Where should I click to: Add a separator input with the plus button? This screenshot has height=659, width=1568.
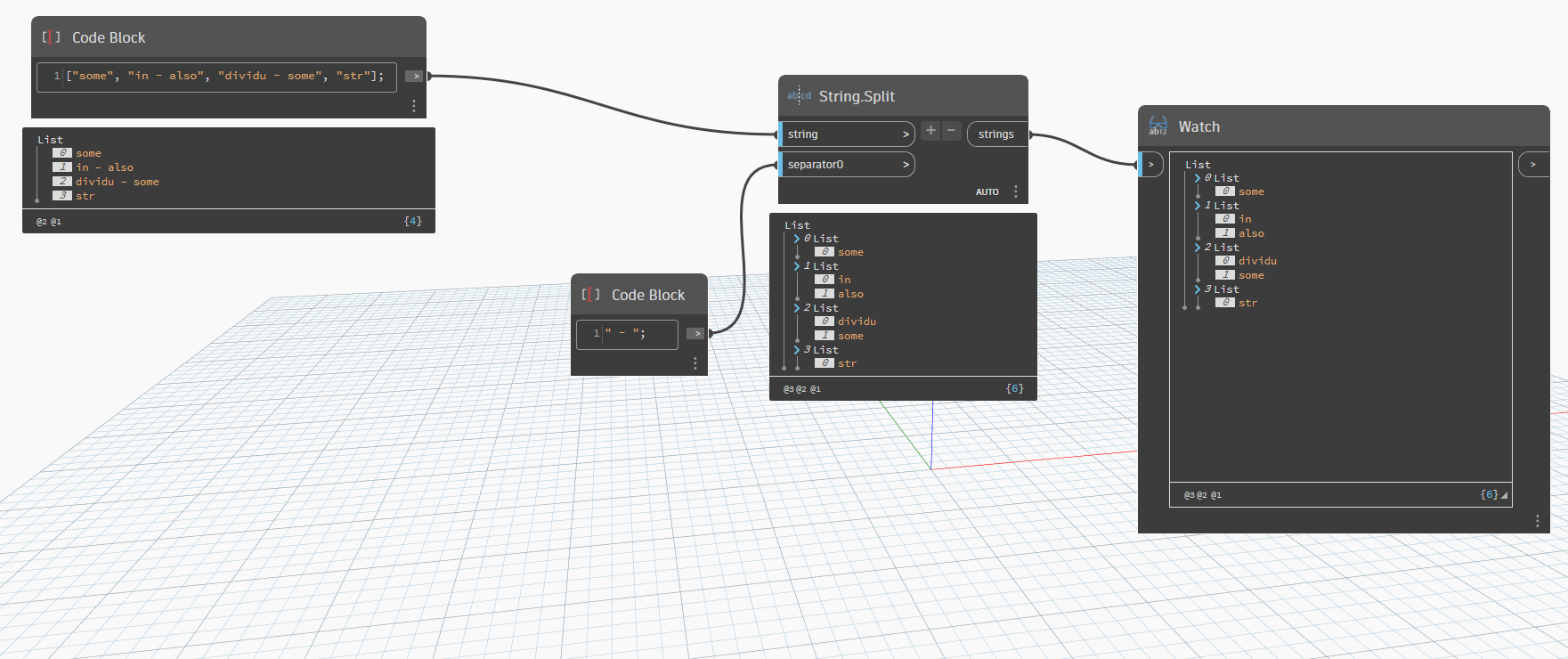(x=930, y=131)
